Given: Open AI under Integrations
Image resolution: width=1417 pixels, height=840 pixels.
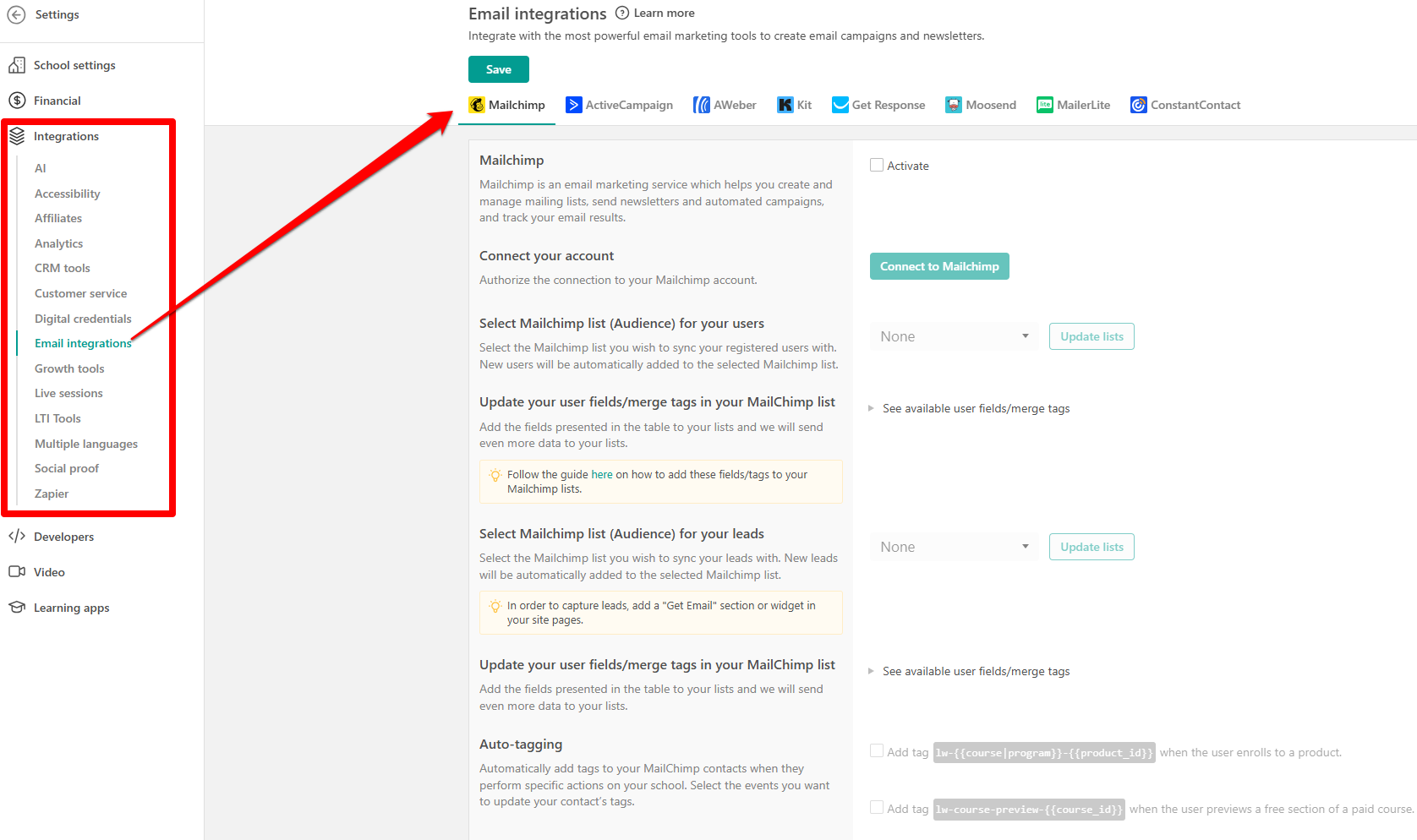Looking at the screenshot, I should click(x=41, y=168).
